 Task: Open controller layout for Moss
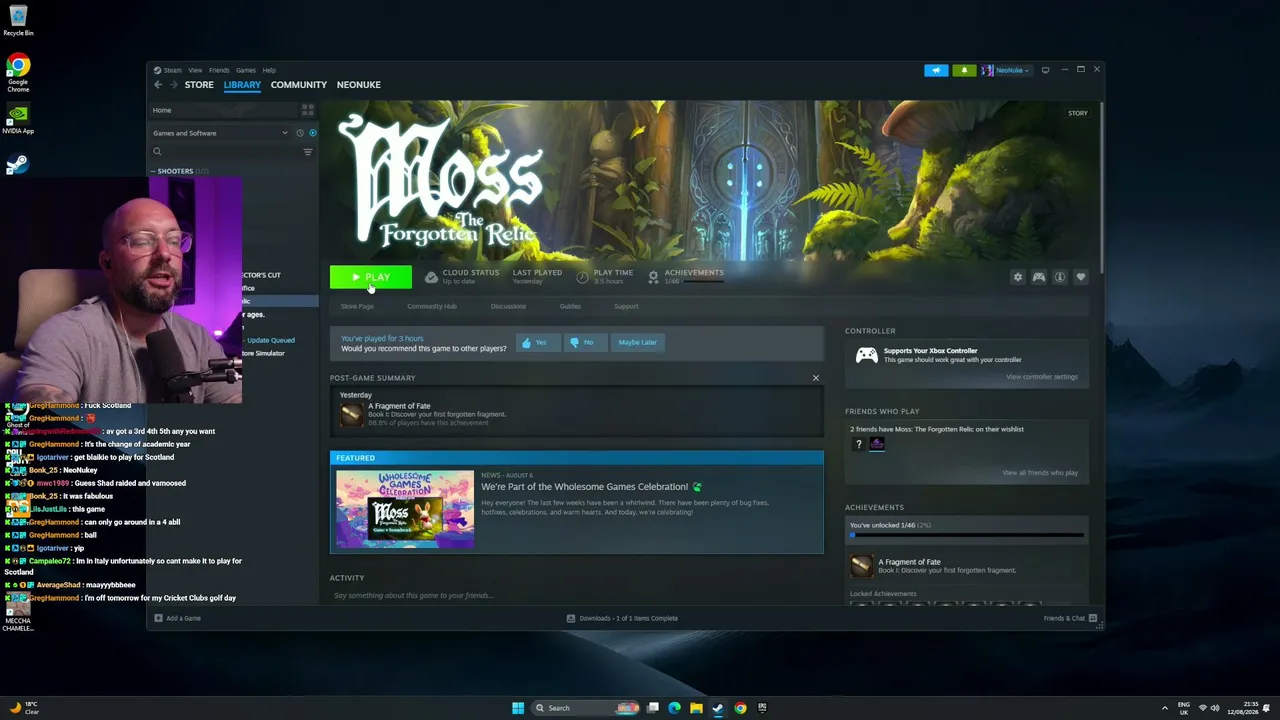click(x=1039, y=277)
